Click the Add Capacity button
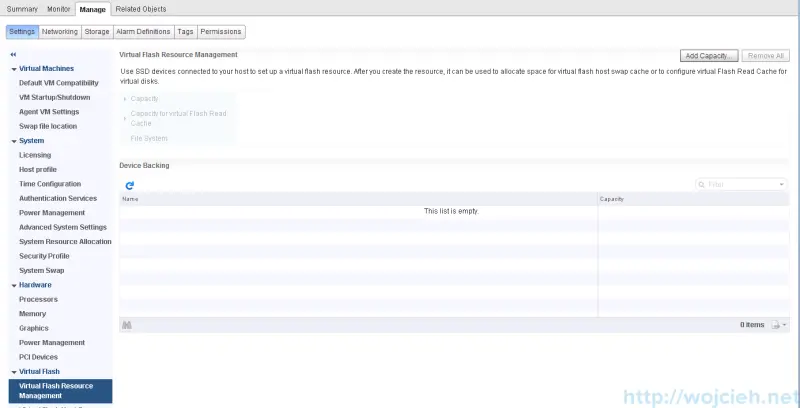The image size is (800, 408). click(x=709, y=56)
